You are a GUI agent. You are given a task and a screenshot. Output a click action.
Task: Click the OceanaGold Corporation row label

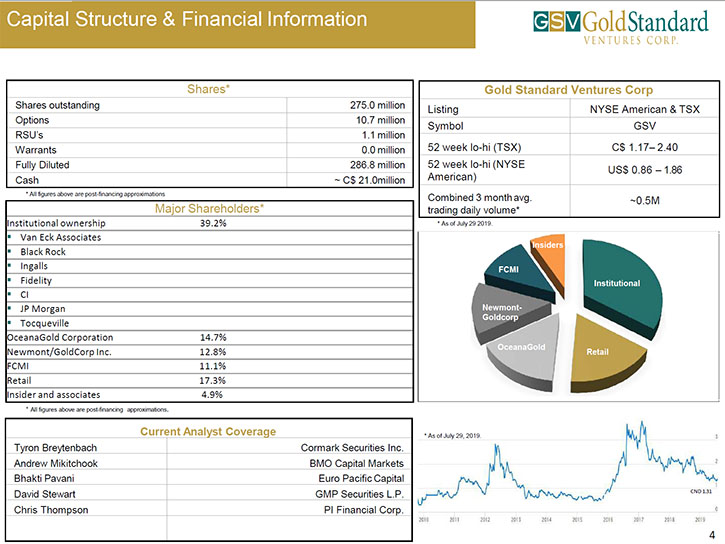click(x=60, y=337)
